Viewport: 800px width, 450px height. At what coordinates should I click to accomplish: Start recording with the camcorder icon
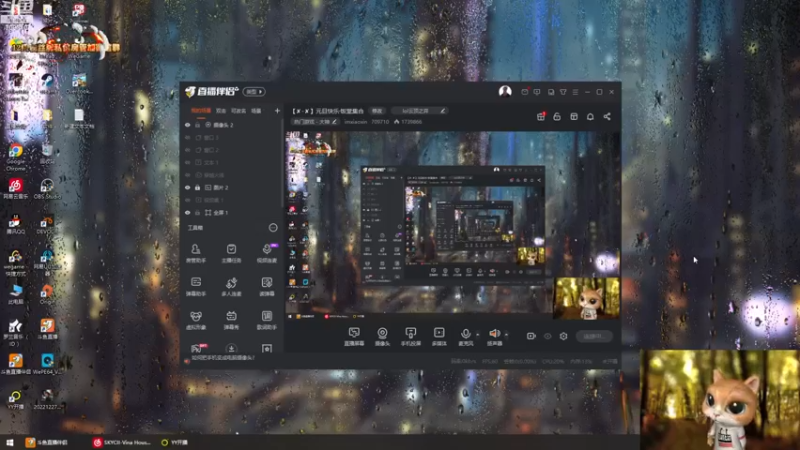point(531,336)
